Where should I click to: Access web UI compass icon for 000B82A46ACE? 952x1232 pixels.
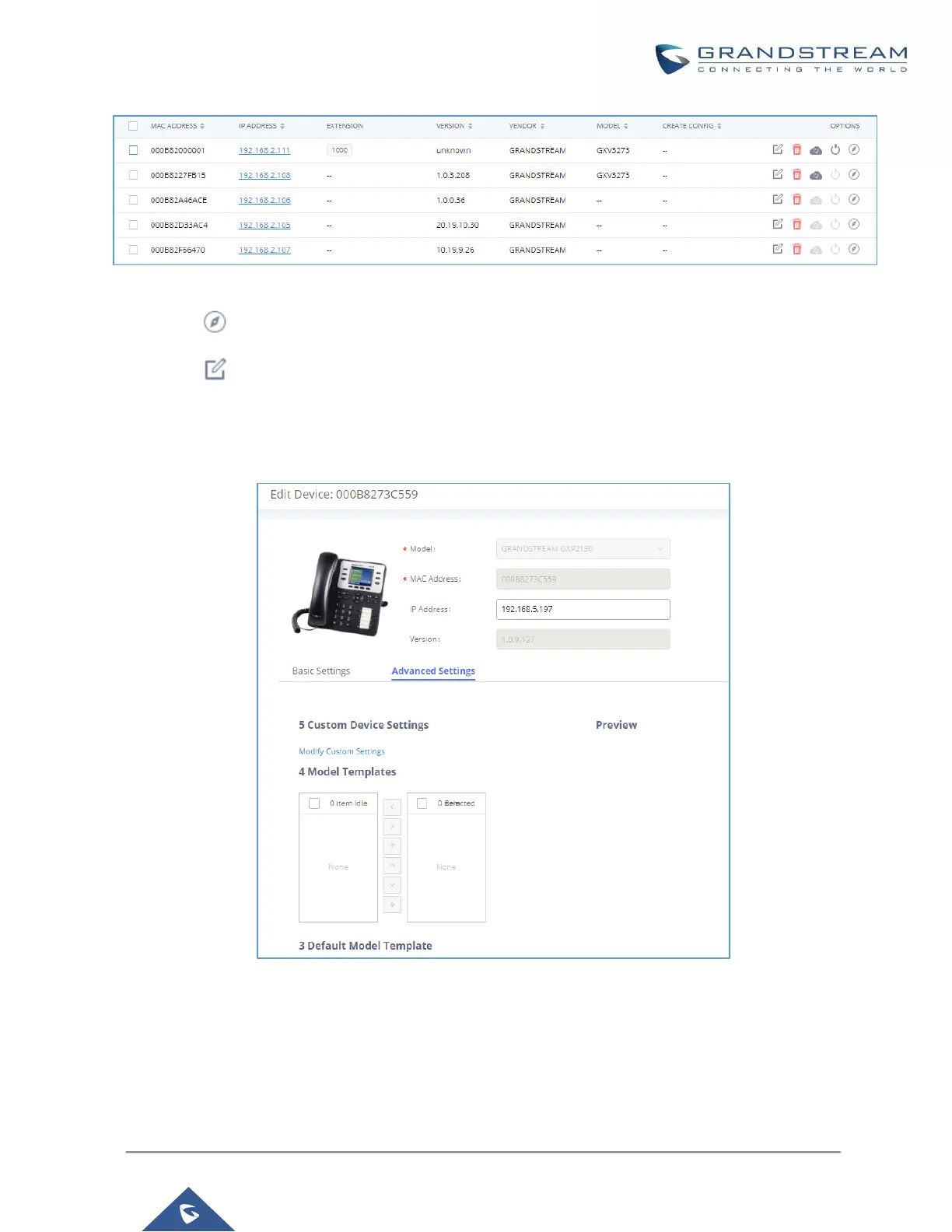click(854, 199)
